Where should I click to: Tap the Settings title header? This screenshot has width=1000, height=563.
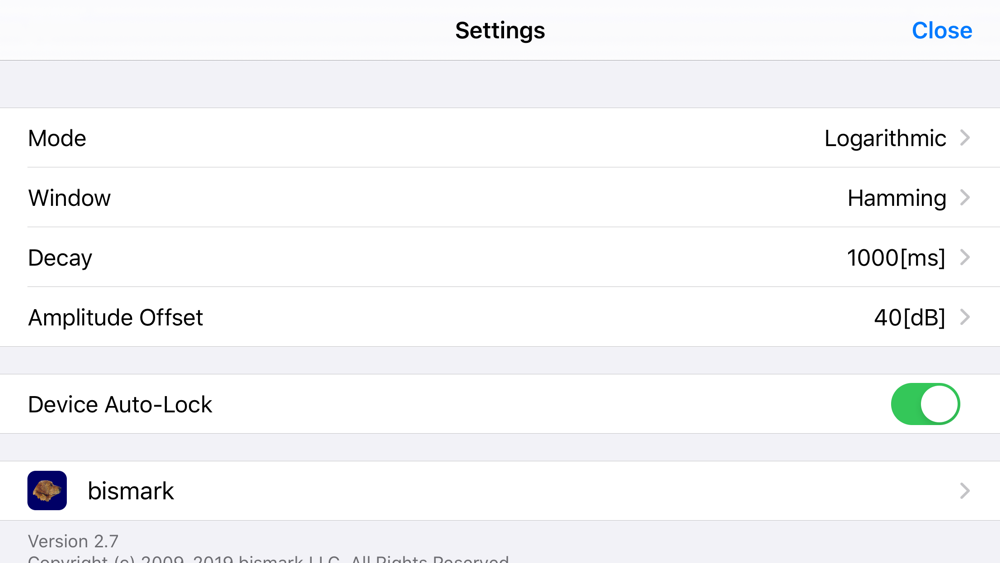click(500, 30)
